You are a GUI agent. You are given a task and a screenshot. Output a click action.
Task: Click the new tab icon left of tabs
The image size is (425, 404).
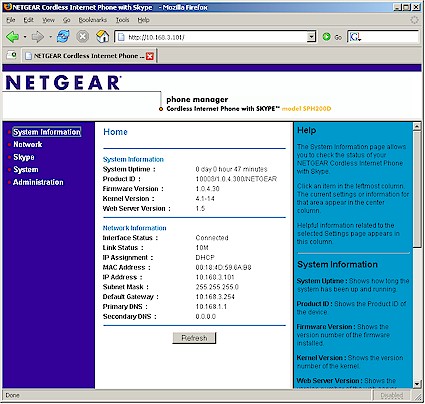pyautogui.click(x=12, y=55)
